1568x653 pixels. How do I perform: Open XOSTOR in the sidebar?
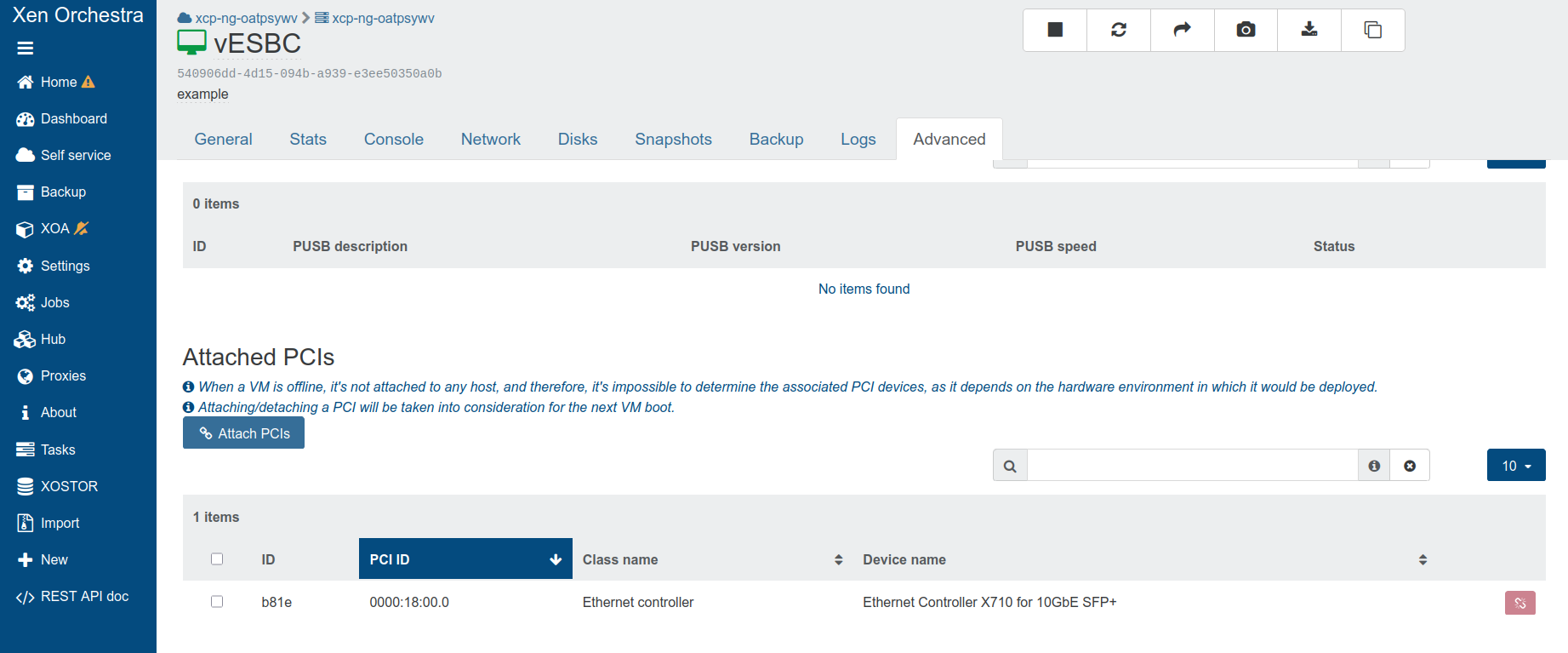click(69, 486)
